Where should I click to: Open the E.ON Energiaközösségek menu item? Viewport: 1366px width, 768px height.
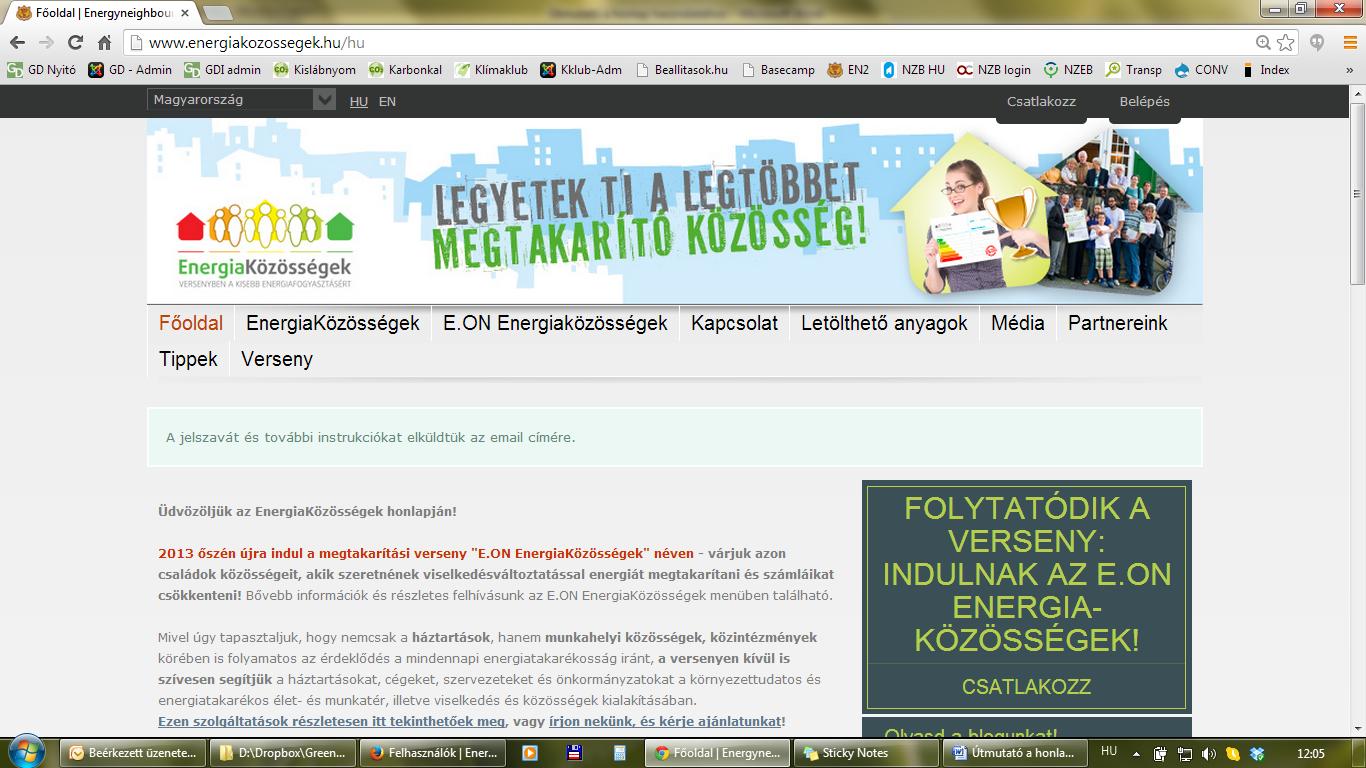(555, 323)
